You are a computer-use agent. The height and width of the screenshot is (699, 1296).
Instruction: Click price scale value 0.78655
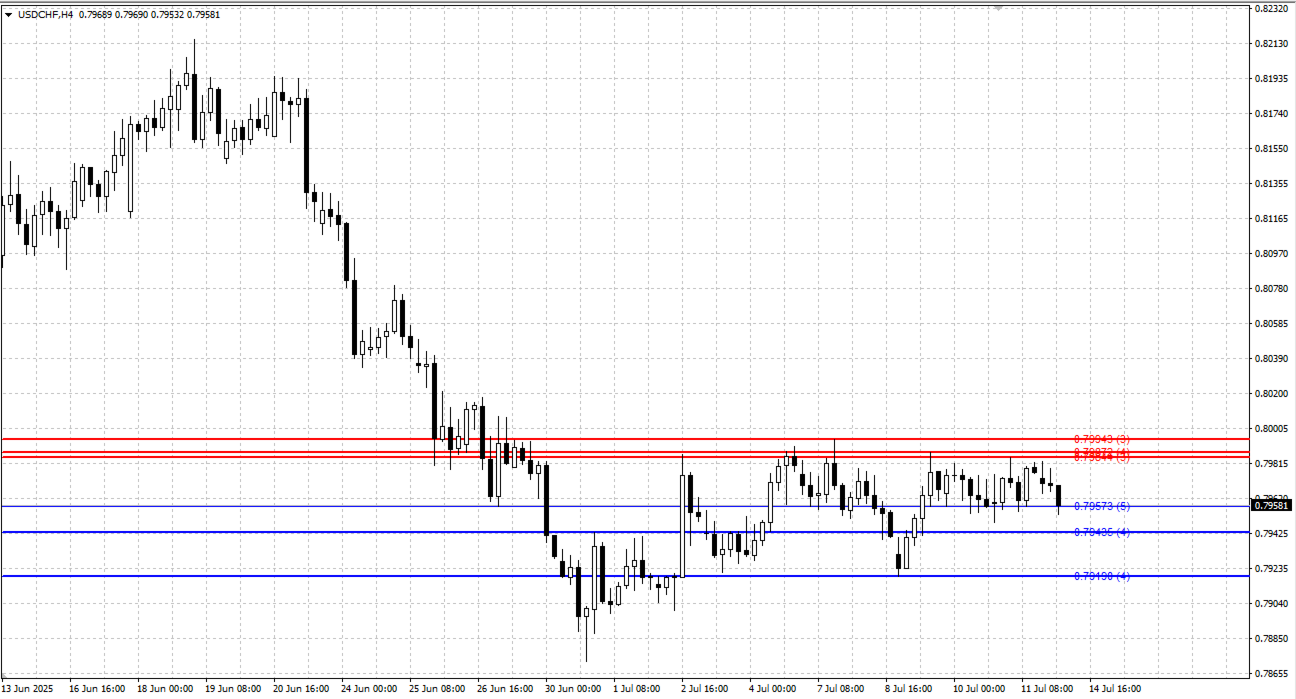click(x=1272, y=674)
